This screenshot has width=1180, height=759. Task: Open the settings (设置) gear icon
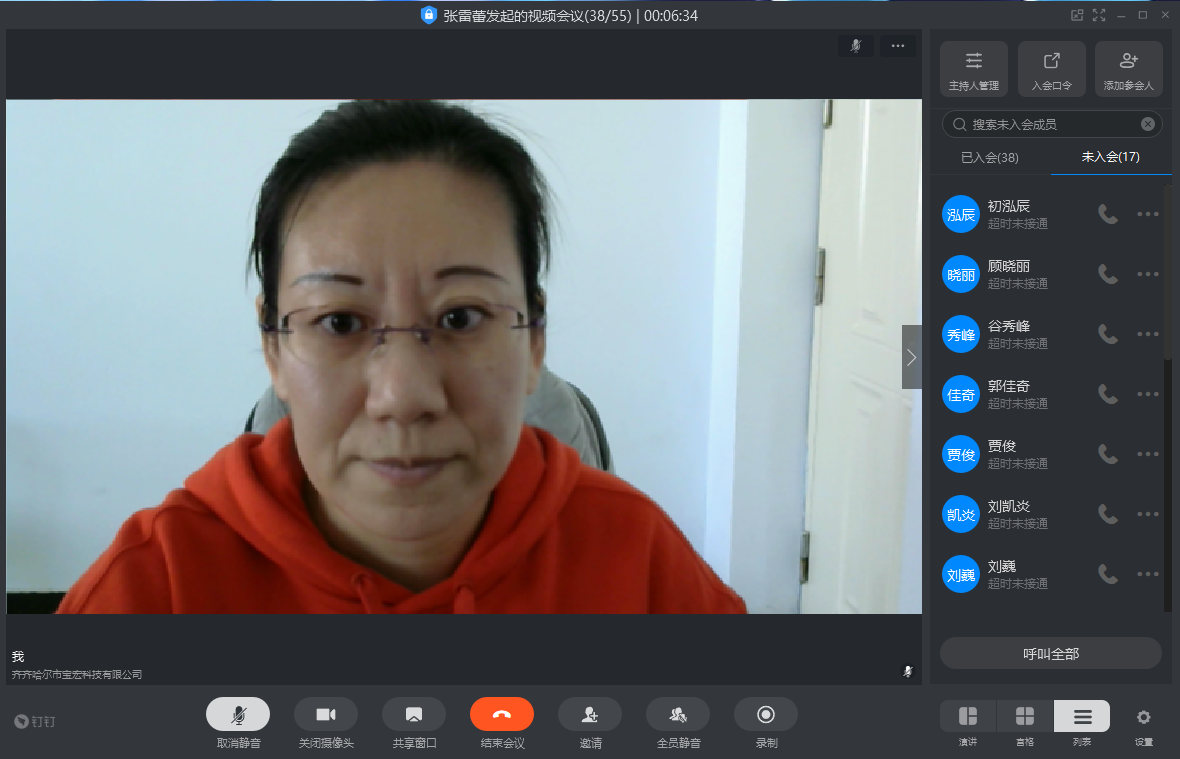(1144, 717)
